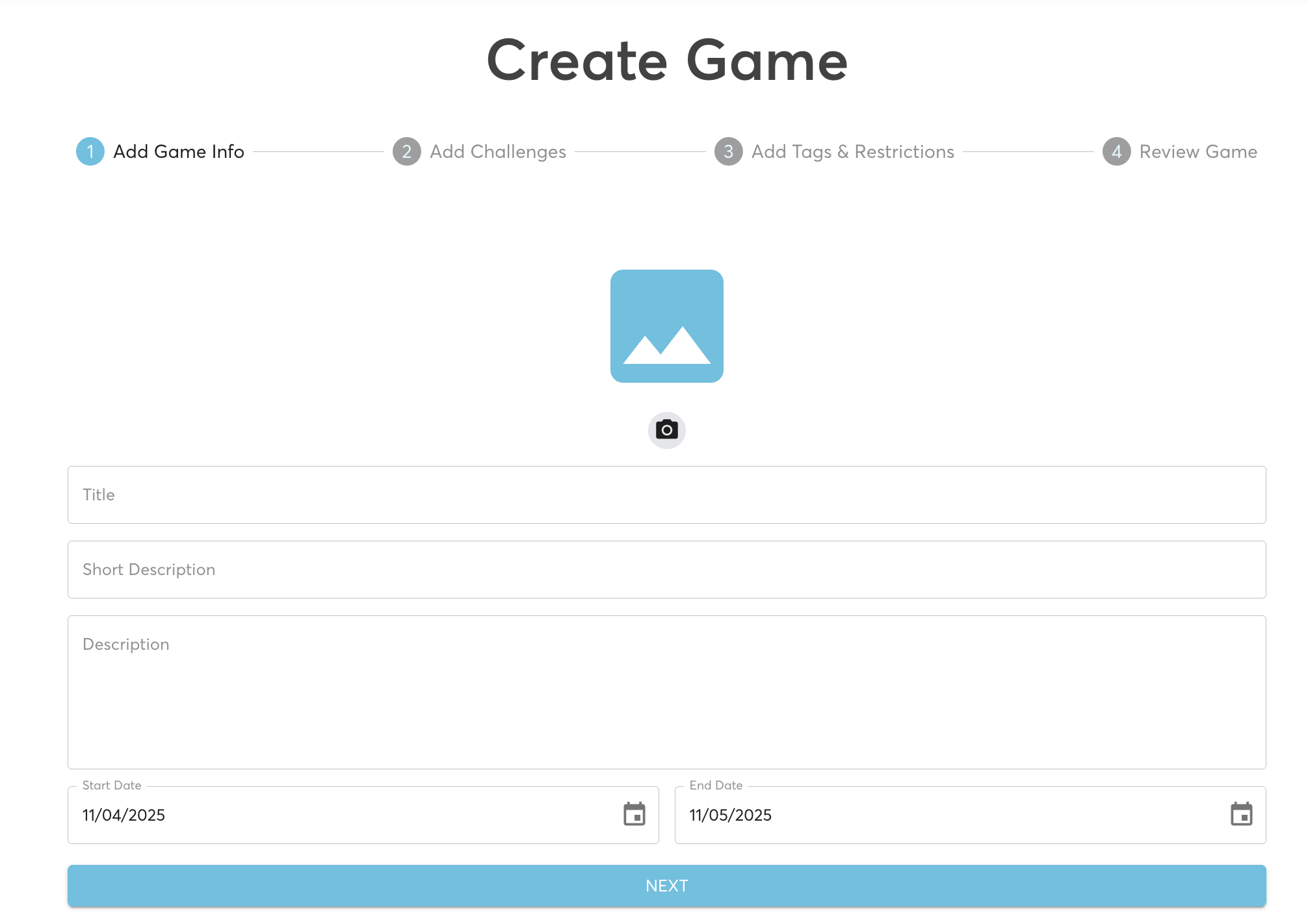This screenshot has width=1308, height=924.
Task: Click the Start Date field label
Action: click(112, 785)
